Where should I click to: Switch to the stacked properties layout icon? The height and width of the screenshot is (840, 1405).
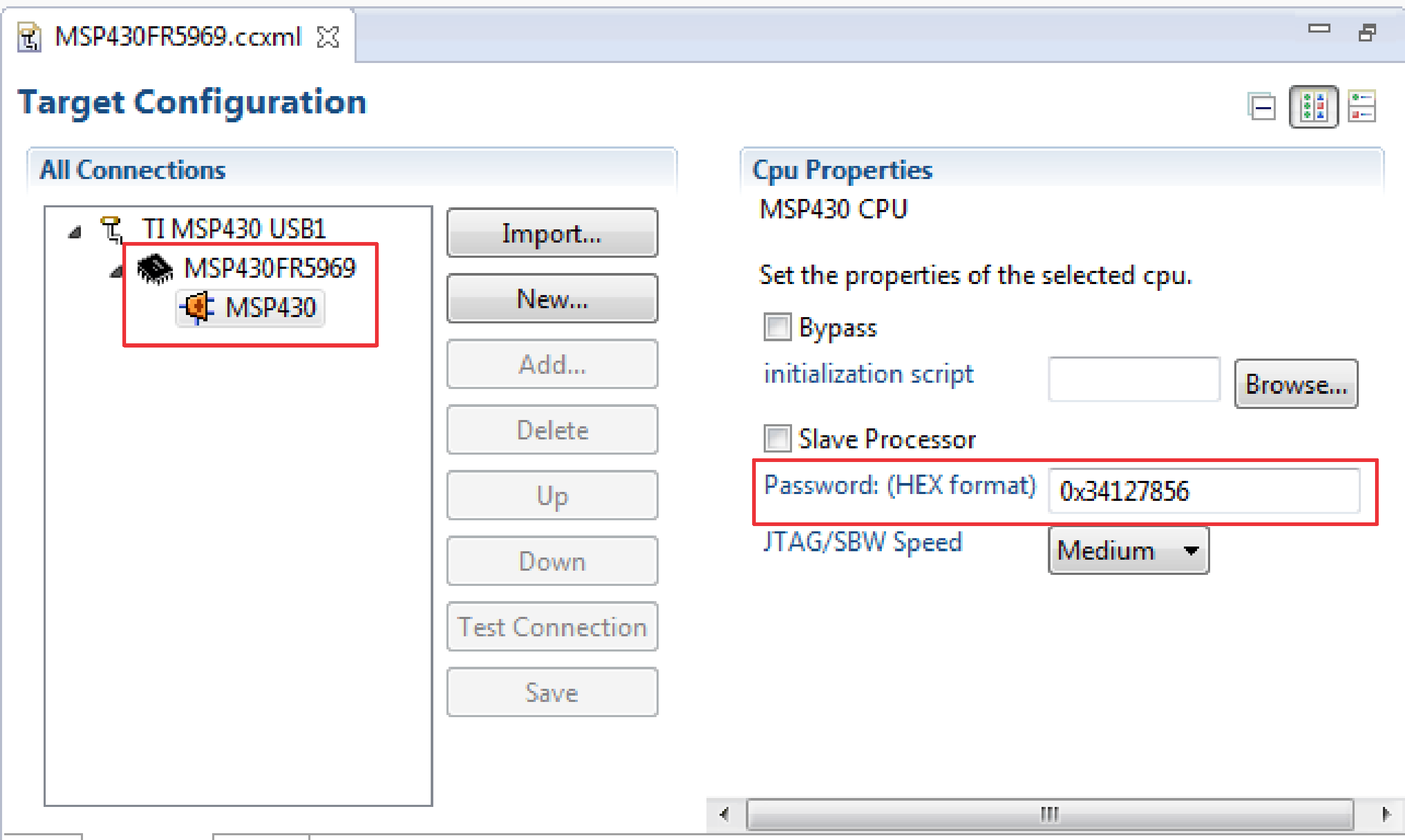coord(1362,107)
